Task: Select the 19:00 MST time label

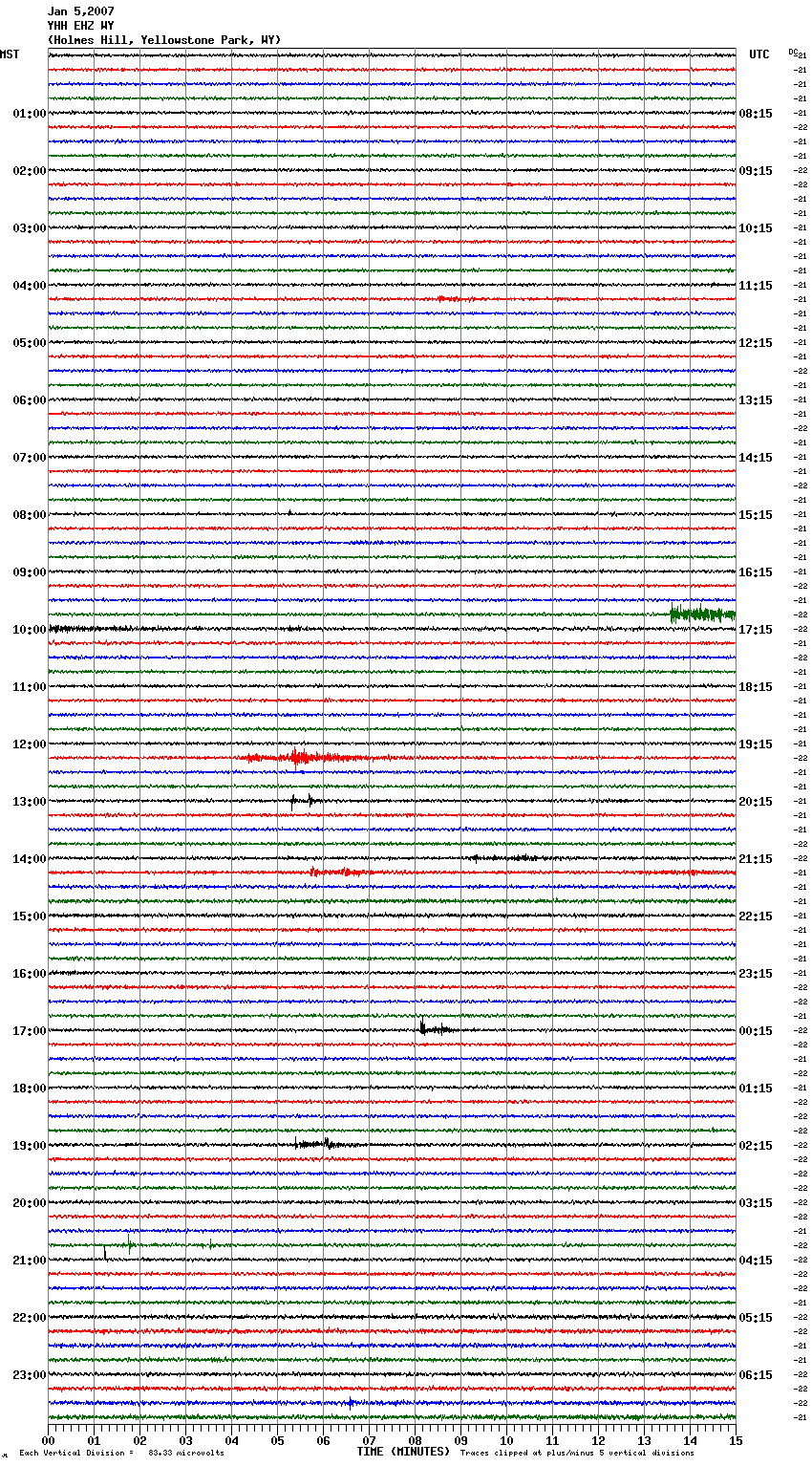Action: point(30,1146)
